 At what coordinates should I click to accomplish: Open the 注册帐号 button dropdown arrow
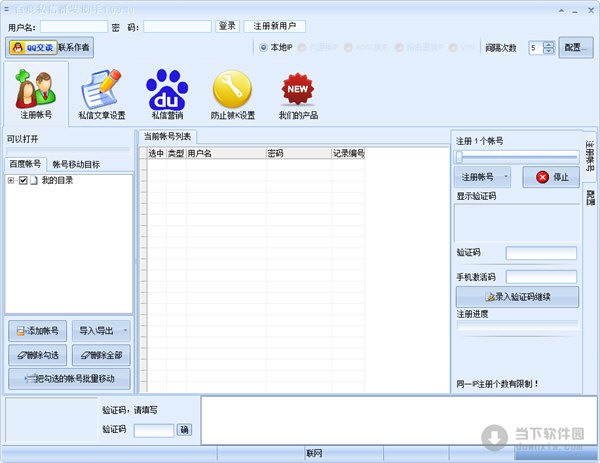(506, 177)
